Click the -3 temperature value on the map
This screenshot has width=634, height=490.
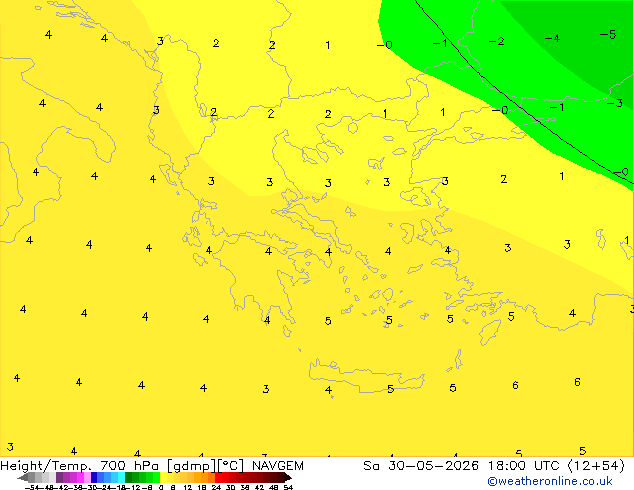615,103
